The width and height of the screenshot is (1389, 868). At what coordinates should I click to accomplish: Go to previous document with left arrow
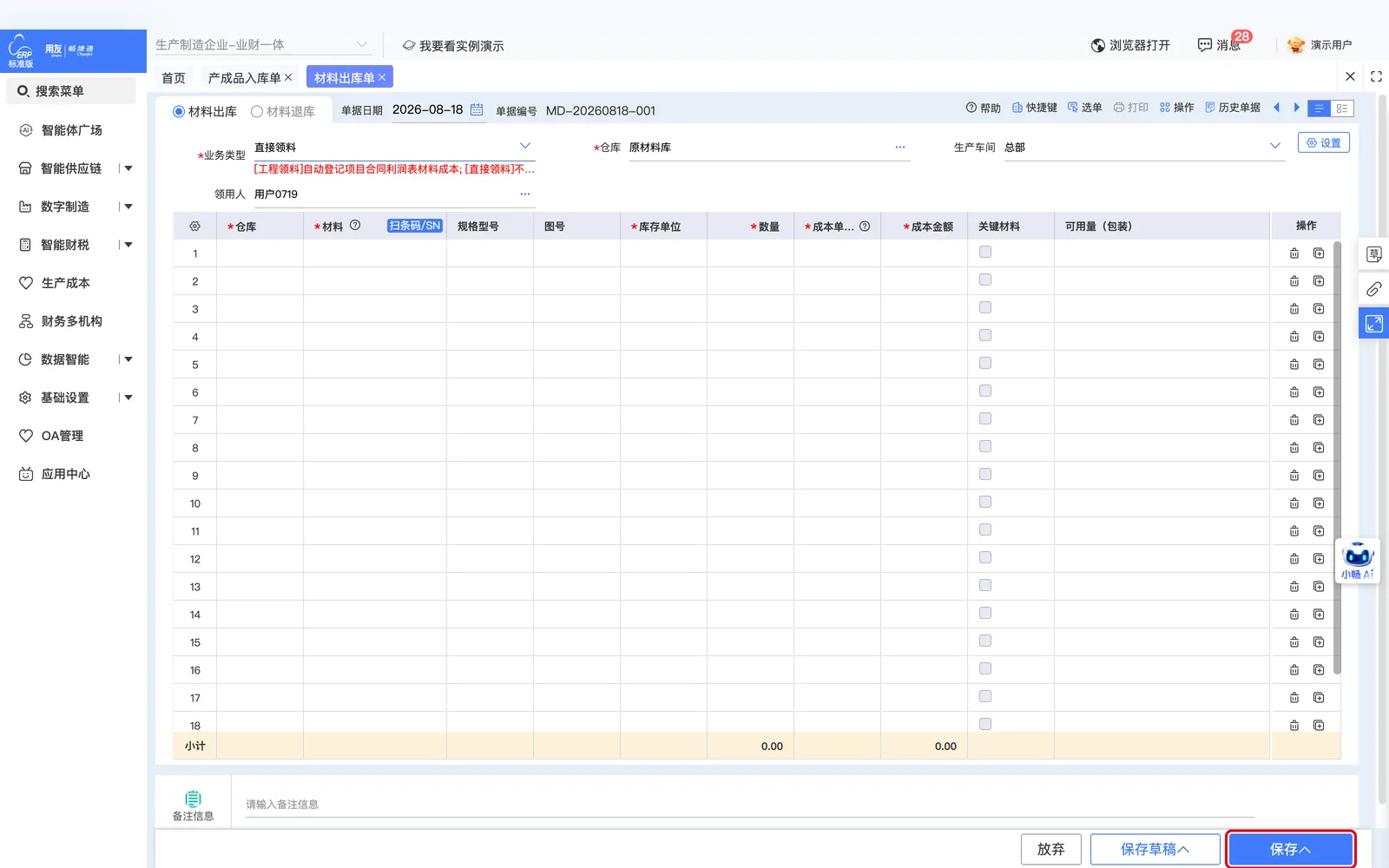click(x=1276, y=108)
